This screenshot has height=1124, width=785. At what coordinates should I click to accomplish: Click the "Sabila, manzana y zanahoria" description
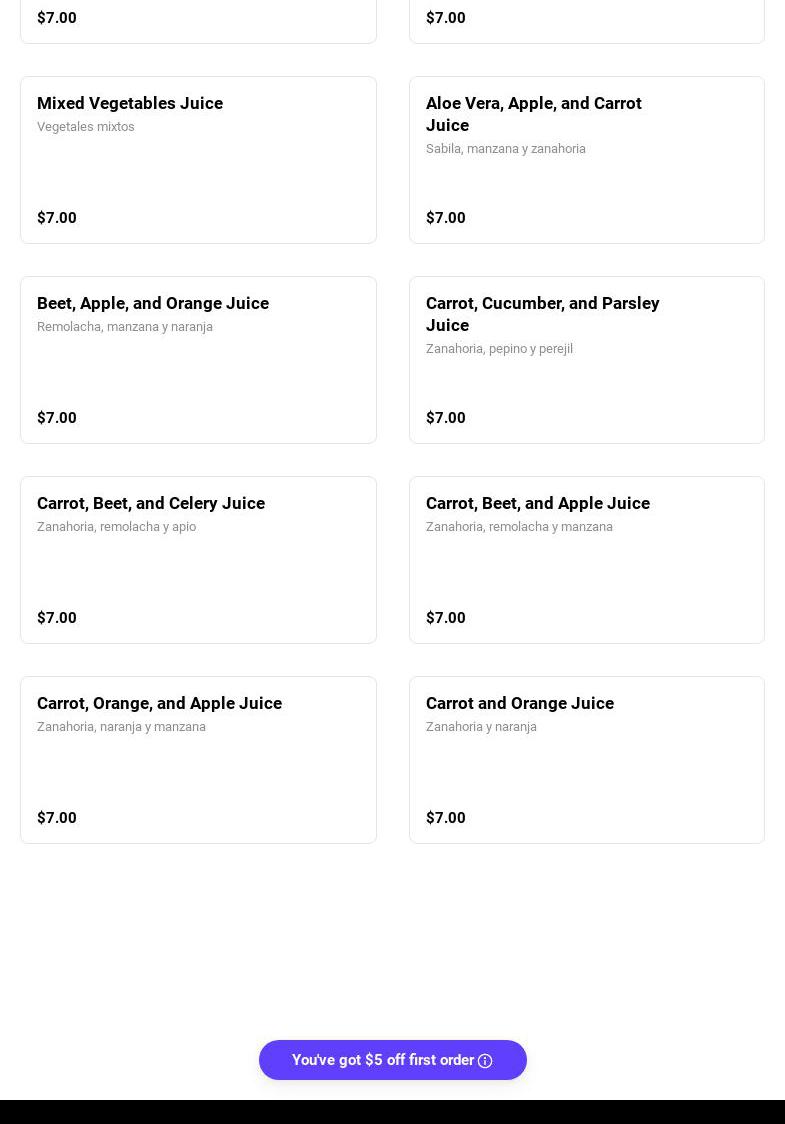[x=506, y=149]
